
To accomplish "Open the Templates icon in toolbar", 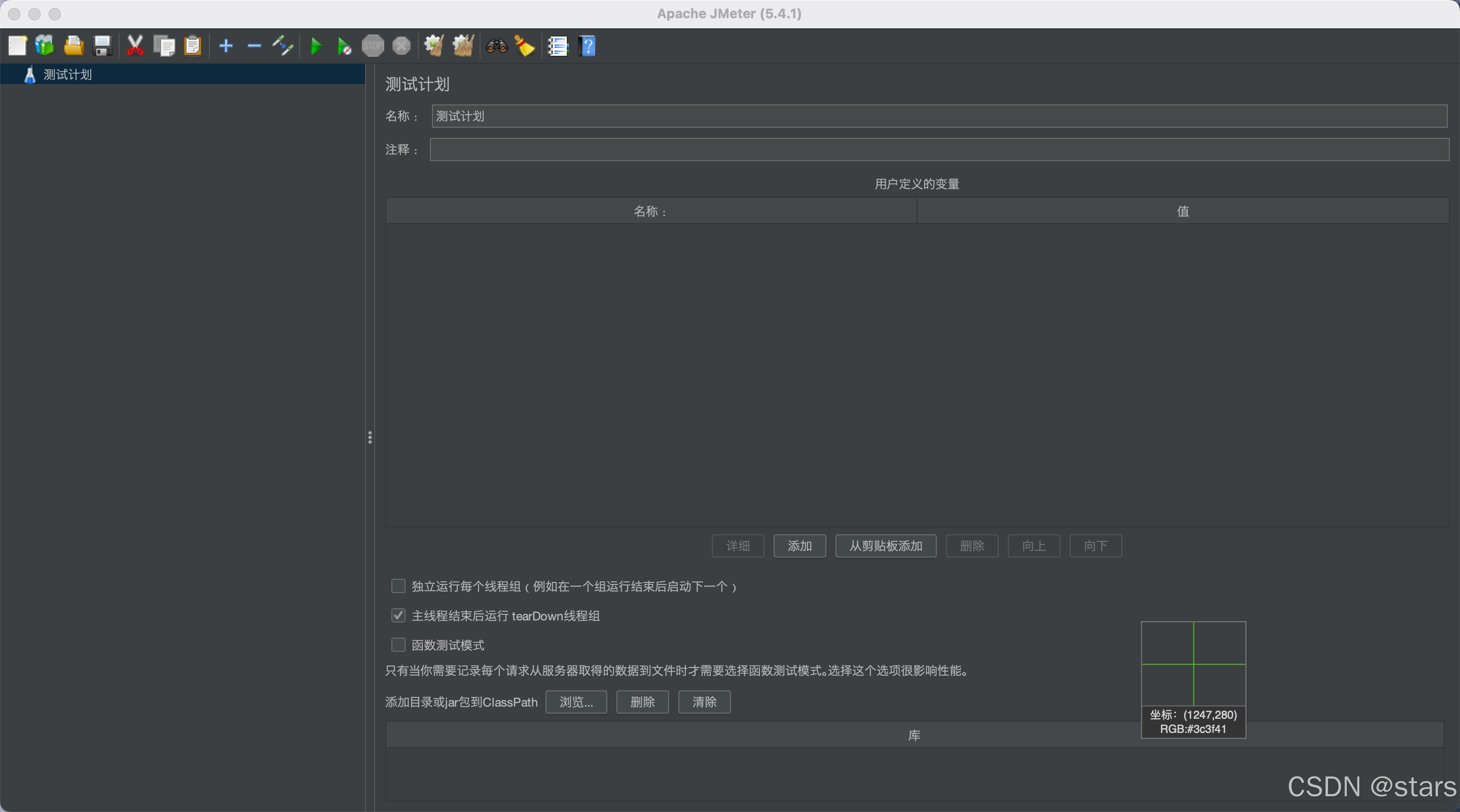I will 45,46.
